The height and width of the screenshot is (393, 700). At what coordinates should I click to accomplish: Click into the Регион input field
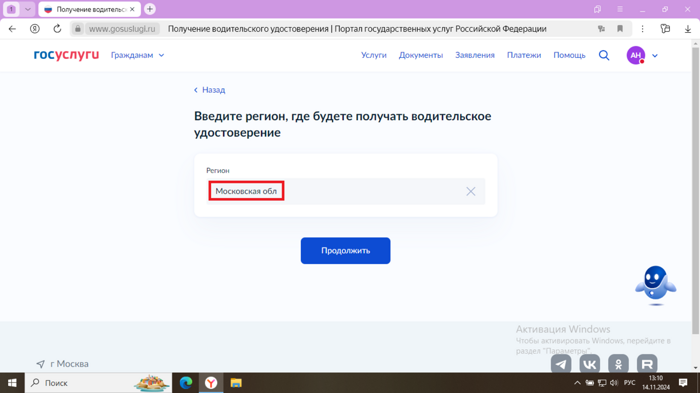(x=346, y=191)
